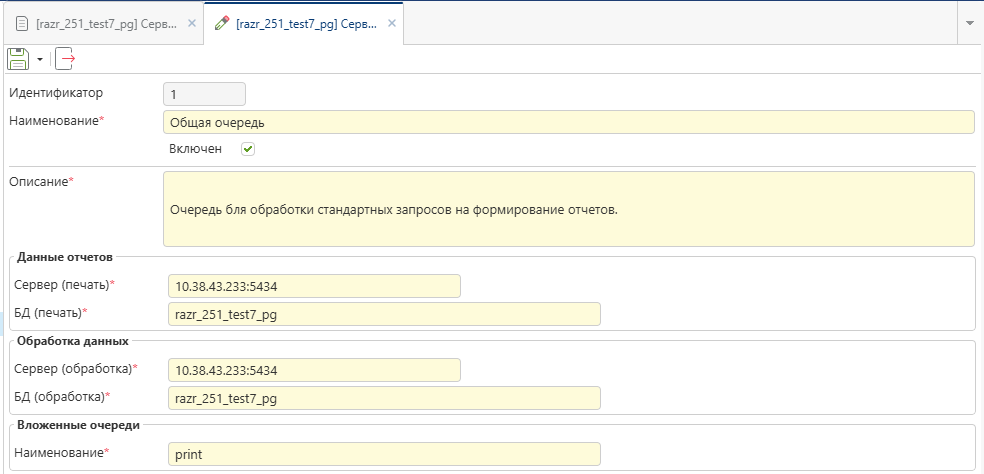Click the Вложенные очереди group heading

click(78, 425)
